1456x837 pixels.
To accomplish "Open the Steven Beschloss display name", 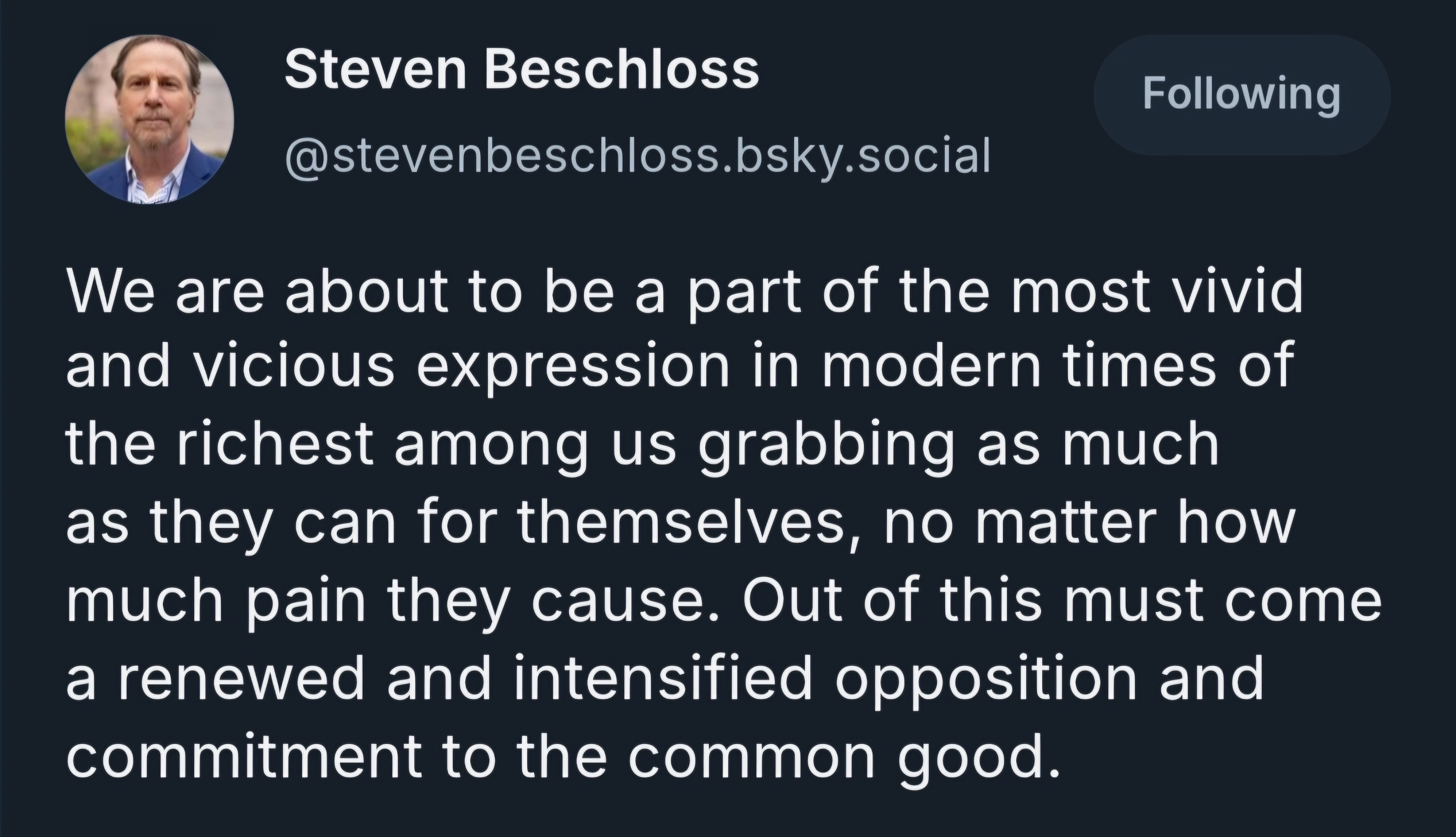I will point(521,69).
